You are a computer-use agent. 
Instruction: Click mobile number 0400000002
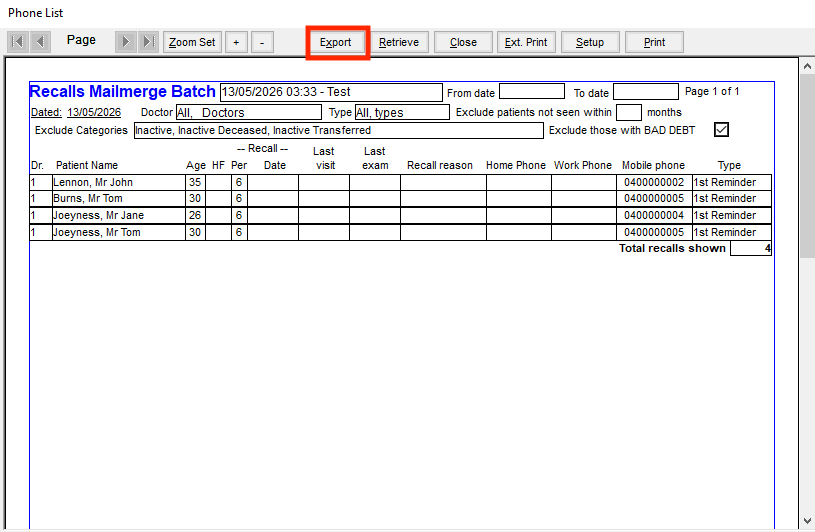click(654, 182)
